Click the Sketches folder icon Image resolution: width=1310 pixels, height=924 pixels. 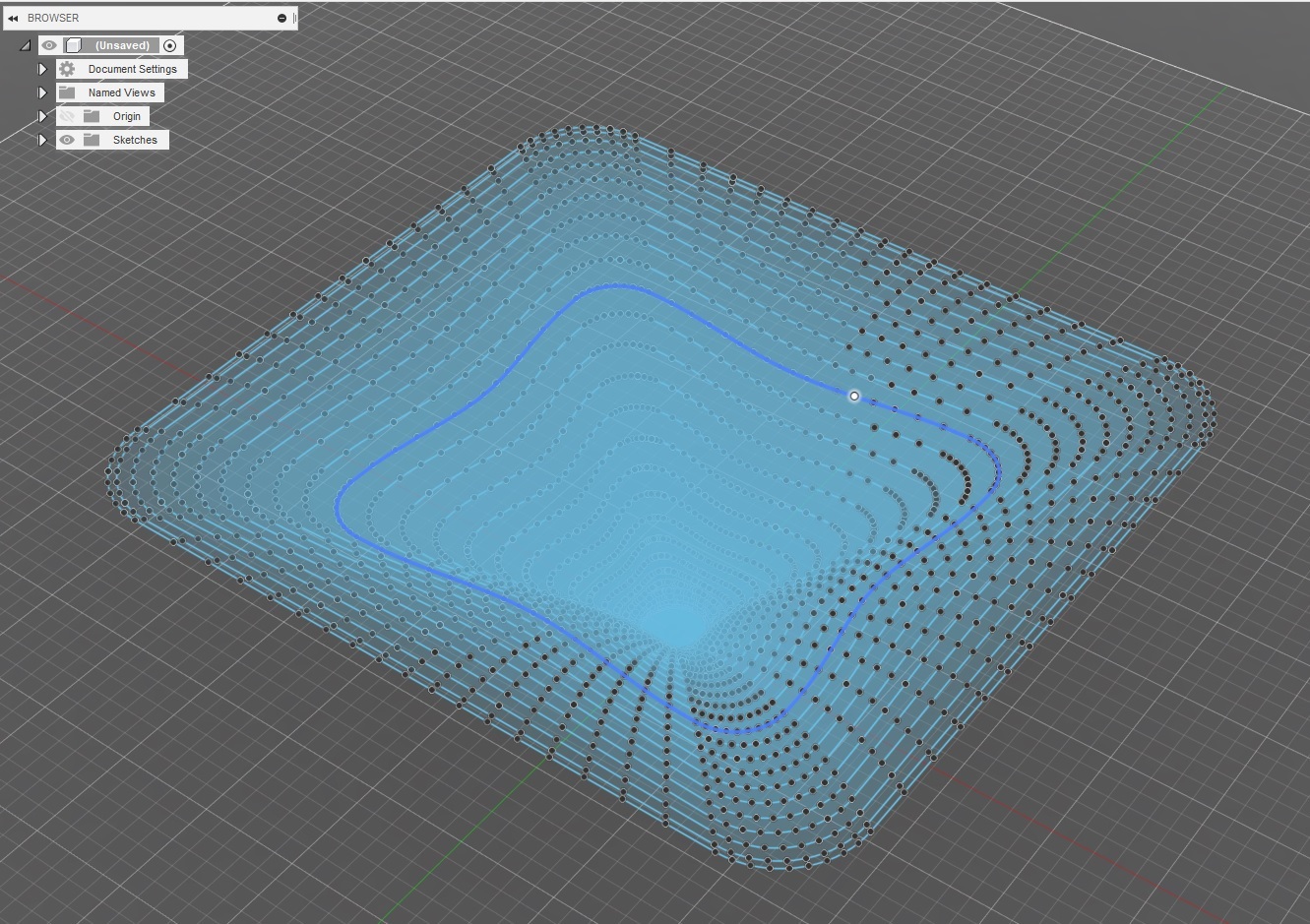pos(92,140)
